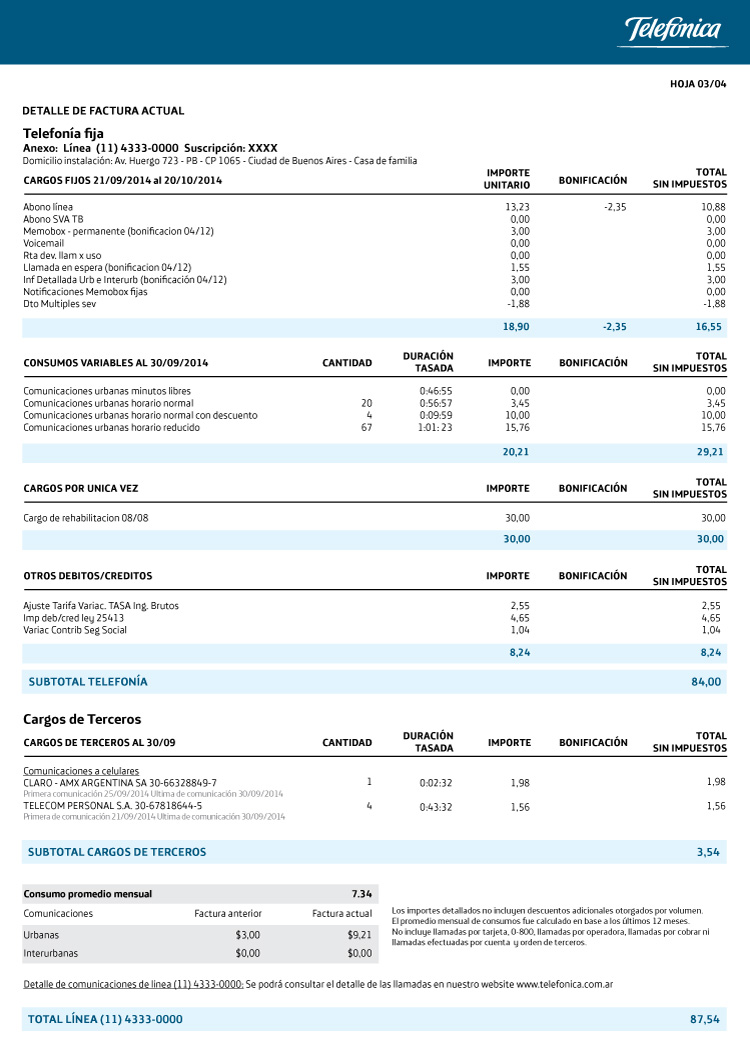
Task: Click the 3,54 third-party subtotal amount
Action: pos(708,853)
